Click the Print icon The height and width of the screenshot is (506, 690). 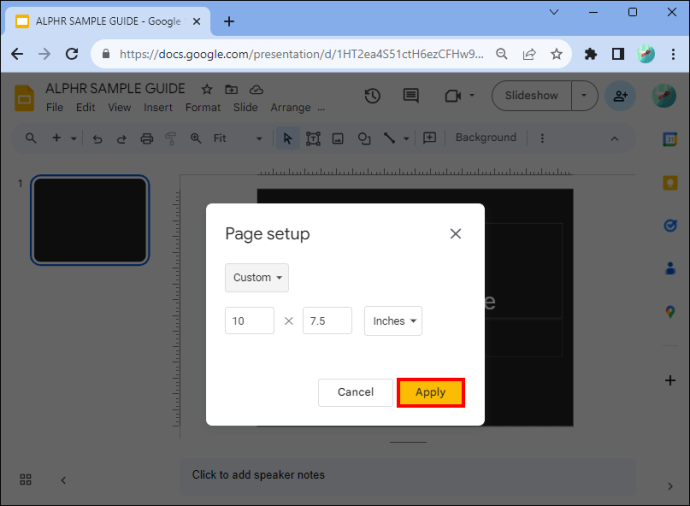point(147,139)
